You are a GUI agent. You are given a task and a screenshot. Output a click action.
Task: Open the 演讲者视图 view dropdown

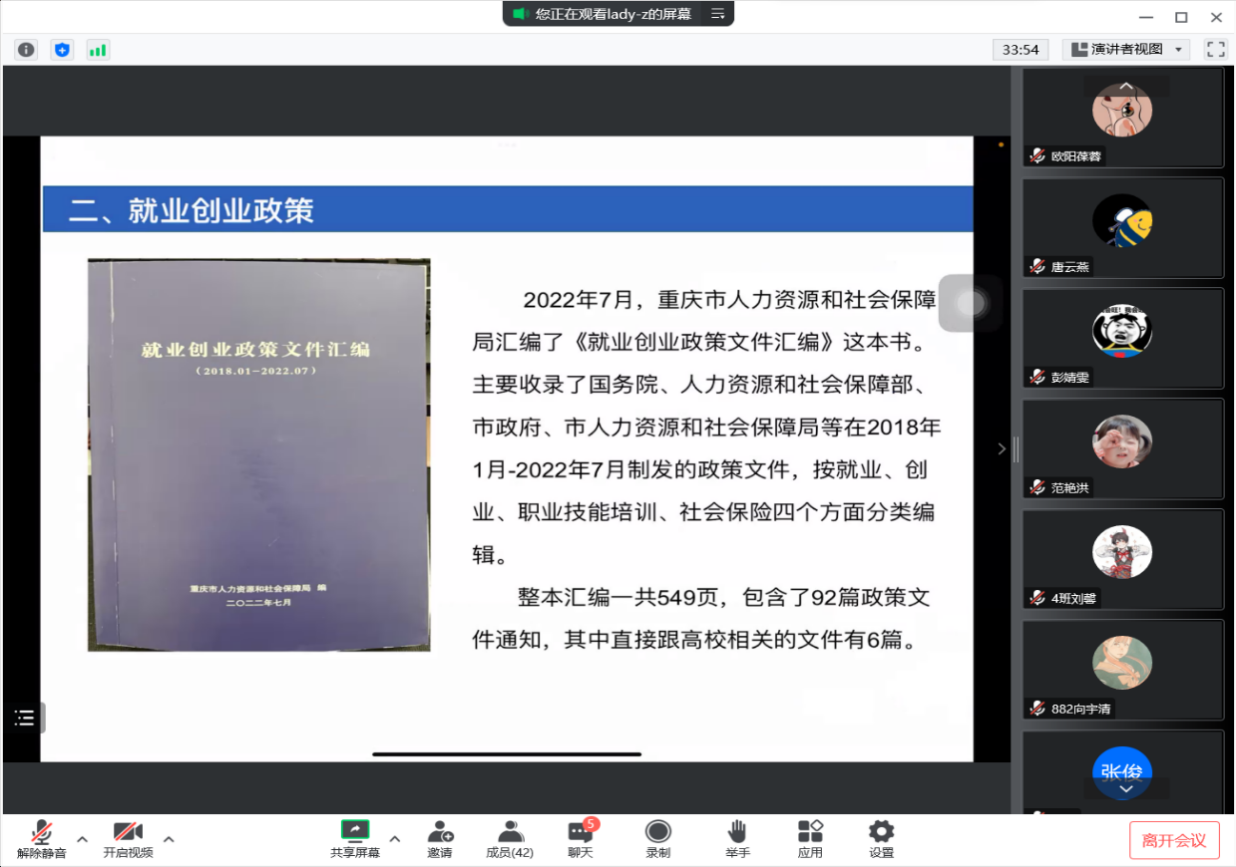(x=1125, y=49)
